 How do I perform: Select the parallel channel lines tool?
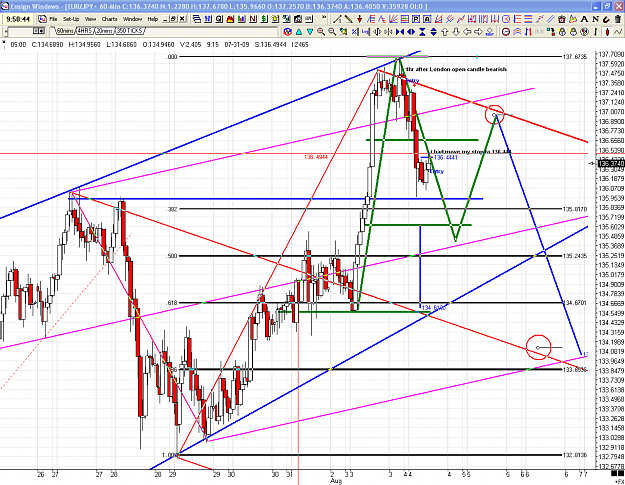(x=550, y=19)
